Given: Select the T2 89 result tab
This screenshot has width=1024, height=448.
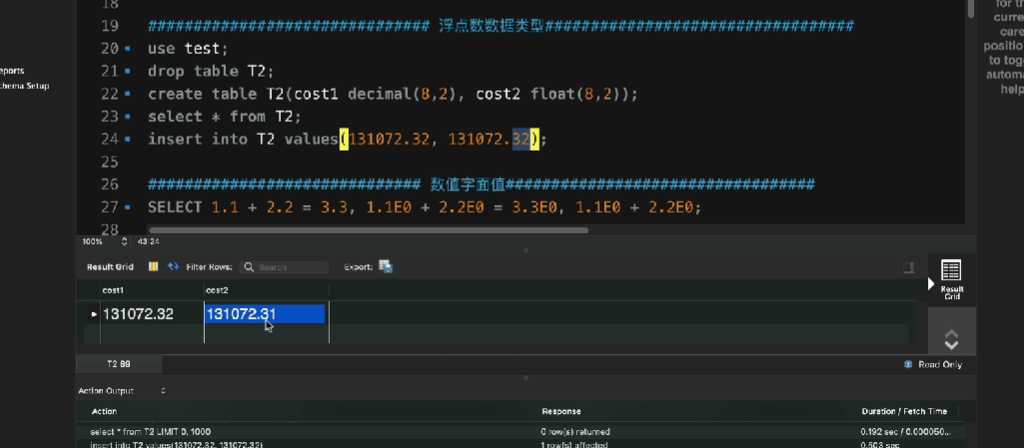Looking at the screenshot, I should point(119,364).
